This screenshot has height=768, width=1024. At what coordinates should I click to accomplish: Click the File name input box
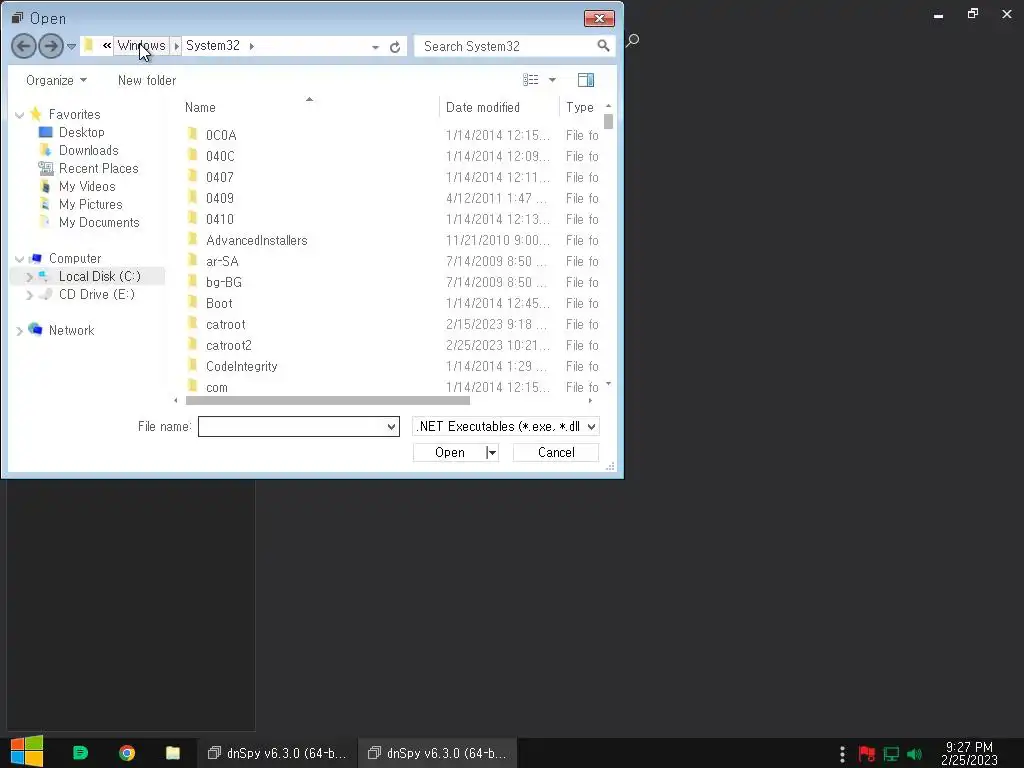click(x=292, y=426)
